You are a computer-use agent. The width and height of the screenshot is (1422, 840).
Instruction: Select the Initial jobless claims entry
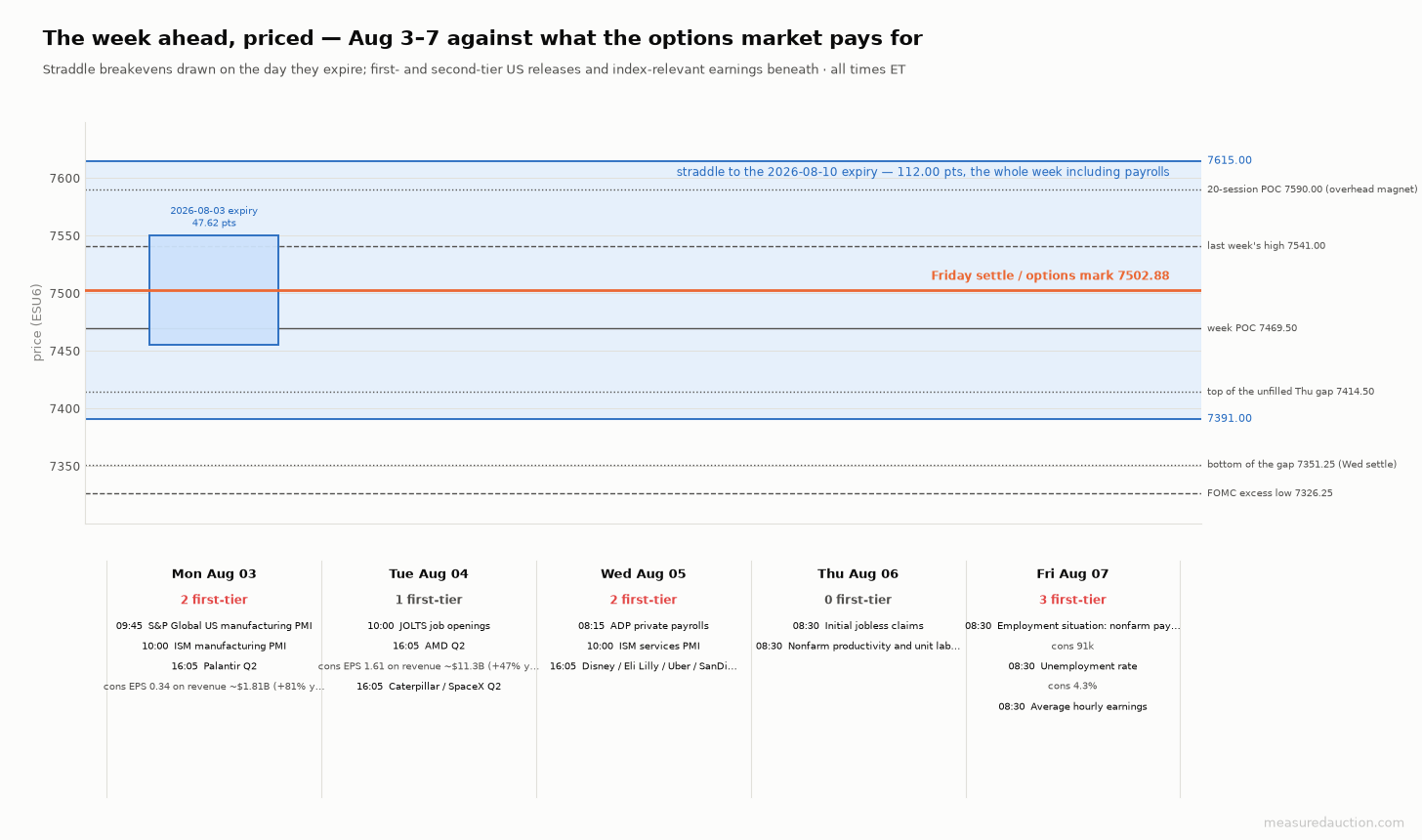click(857, 626)
